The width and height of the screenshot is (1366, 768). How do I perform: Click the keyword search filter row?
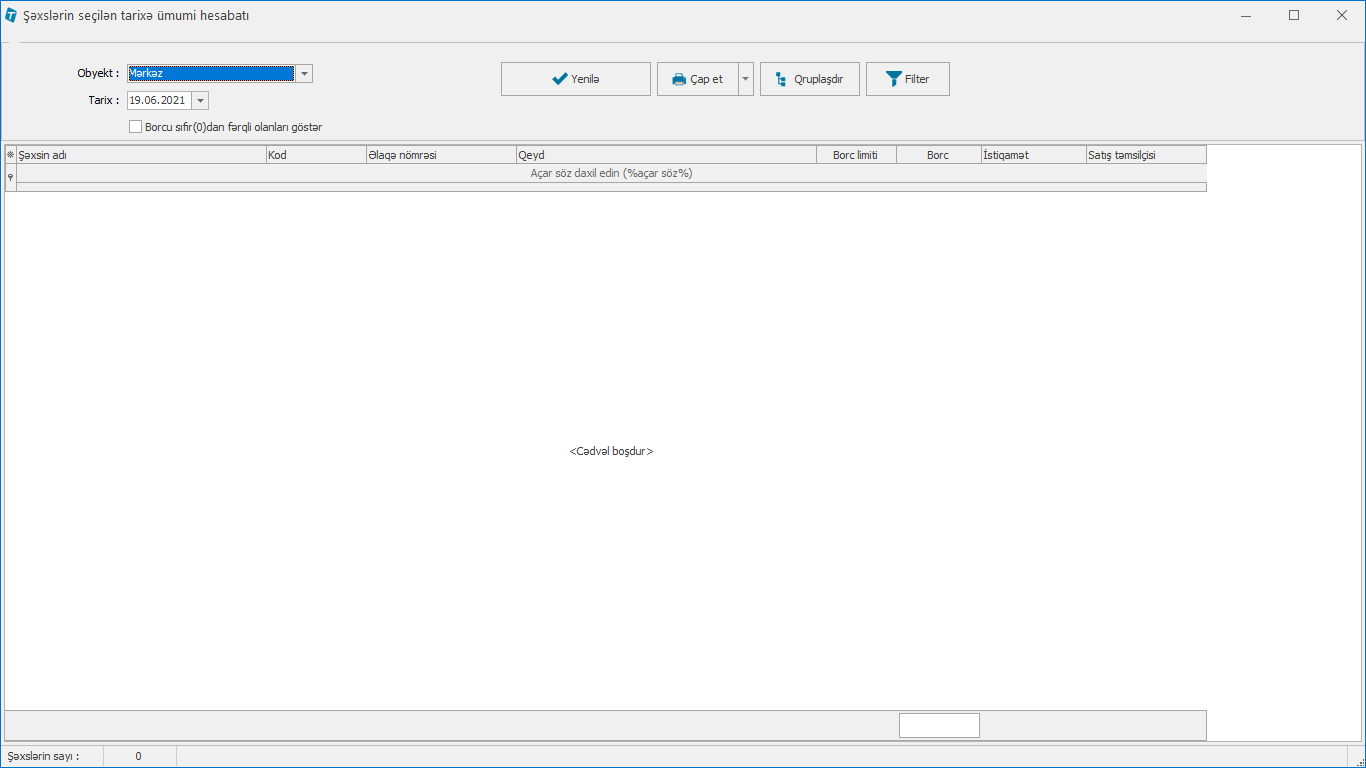click(611, 173)
